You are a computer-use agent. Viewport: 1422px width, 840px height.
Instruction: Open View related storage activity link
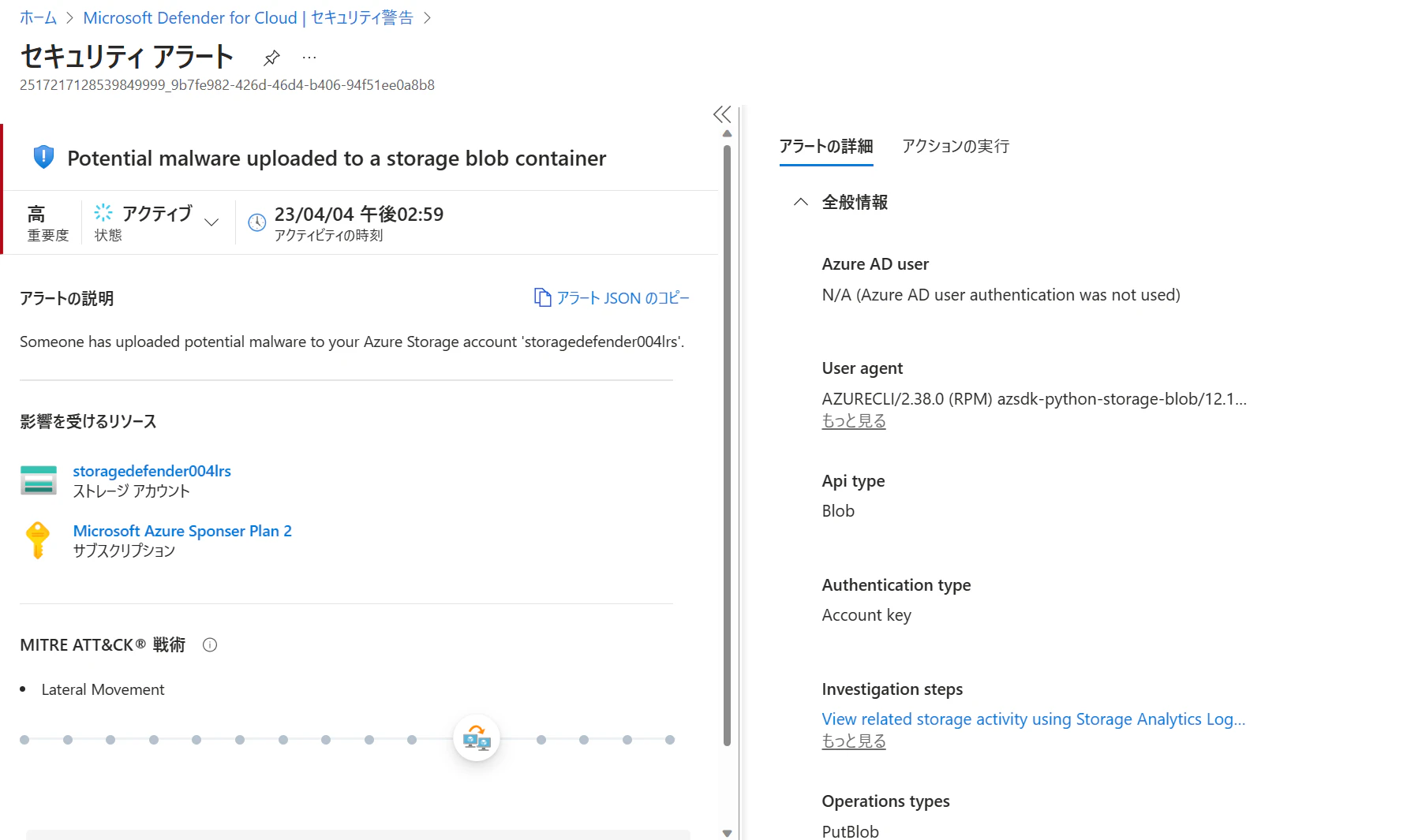(1033, 719)
